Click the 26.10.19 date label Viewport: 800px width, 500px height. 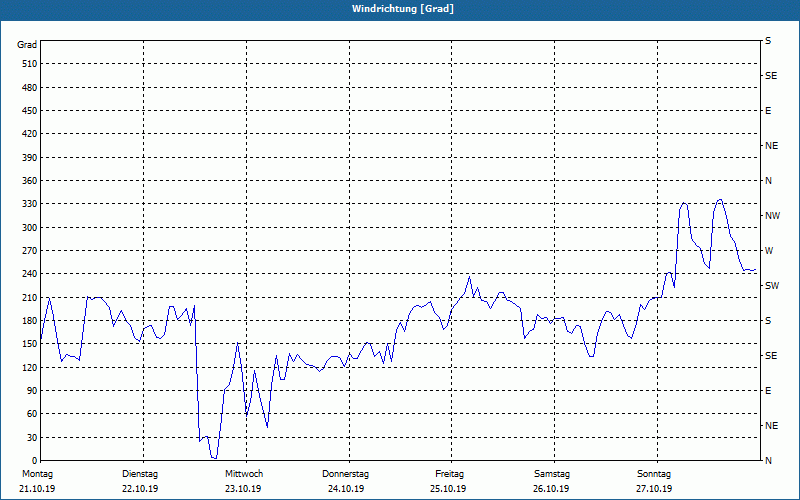coord(552,489)
